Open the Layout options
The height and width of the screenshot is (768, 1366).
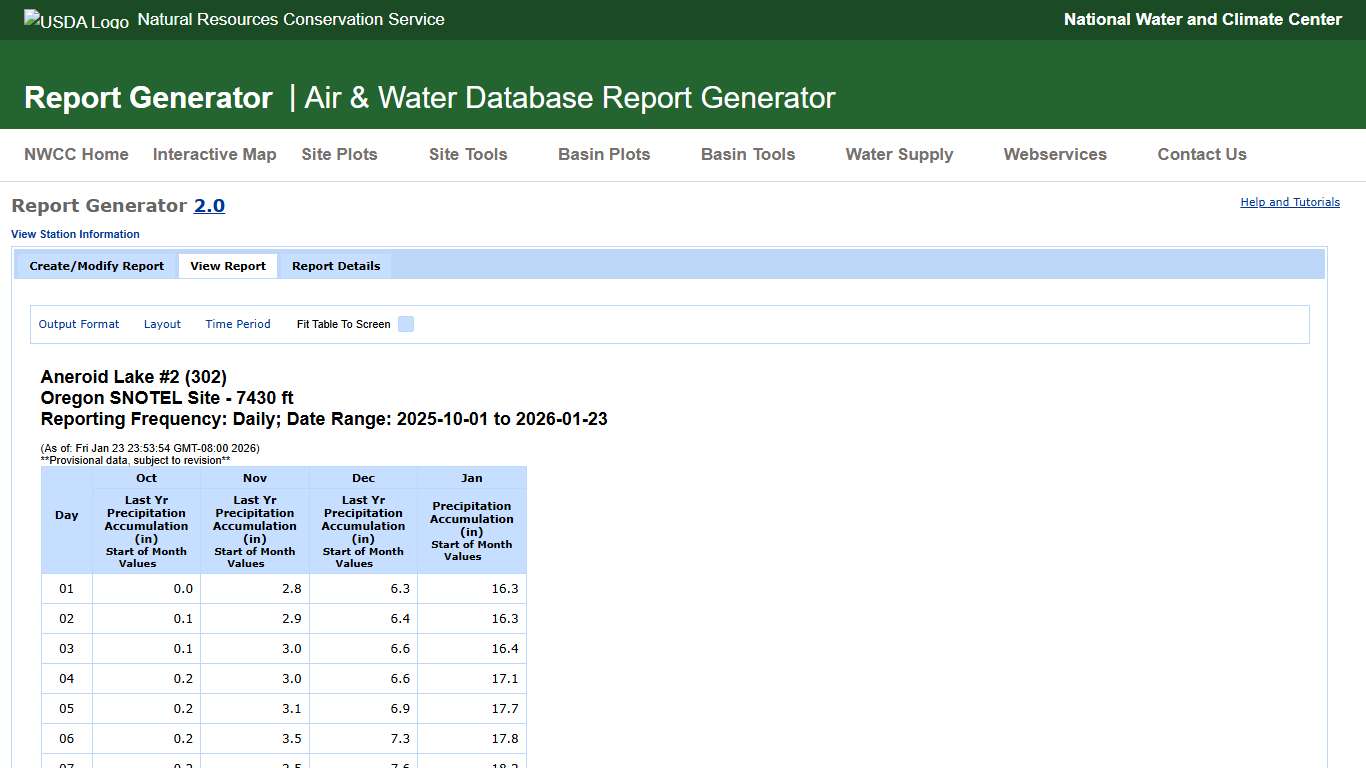tap(162, 324)
